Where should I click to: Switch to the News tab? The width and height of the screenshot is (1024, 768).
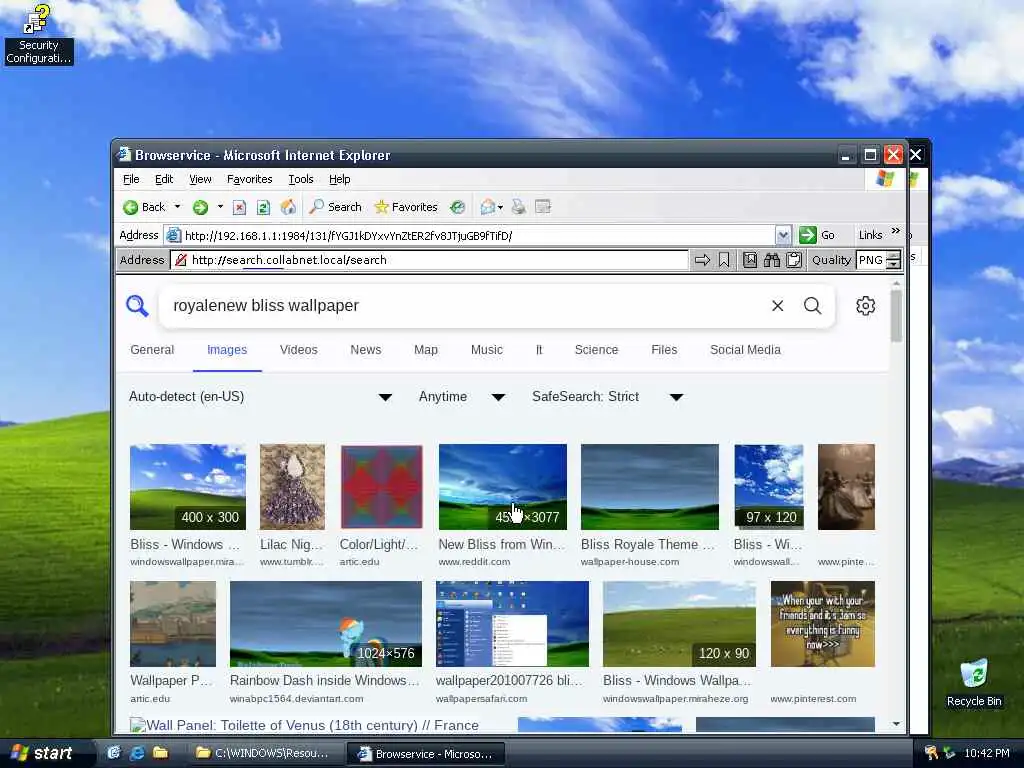tap(366, 349)
